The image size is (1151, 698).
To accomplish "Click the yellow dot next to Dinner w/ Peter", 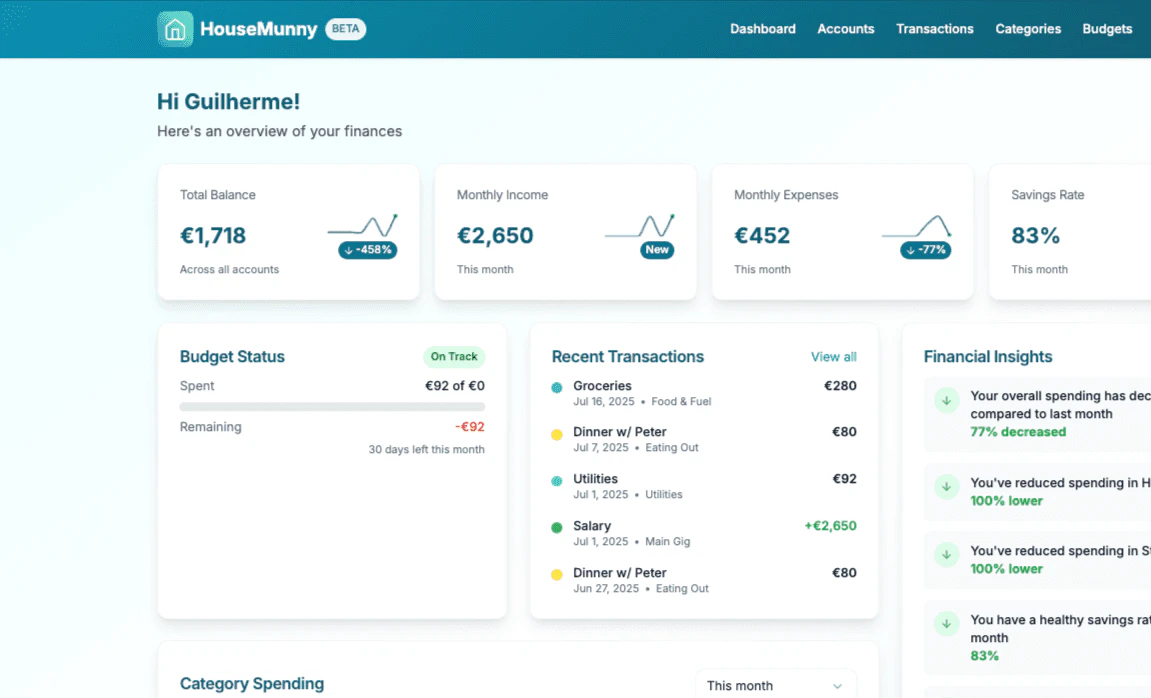I will tap(556, 432).
